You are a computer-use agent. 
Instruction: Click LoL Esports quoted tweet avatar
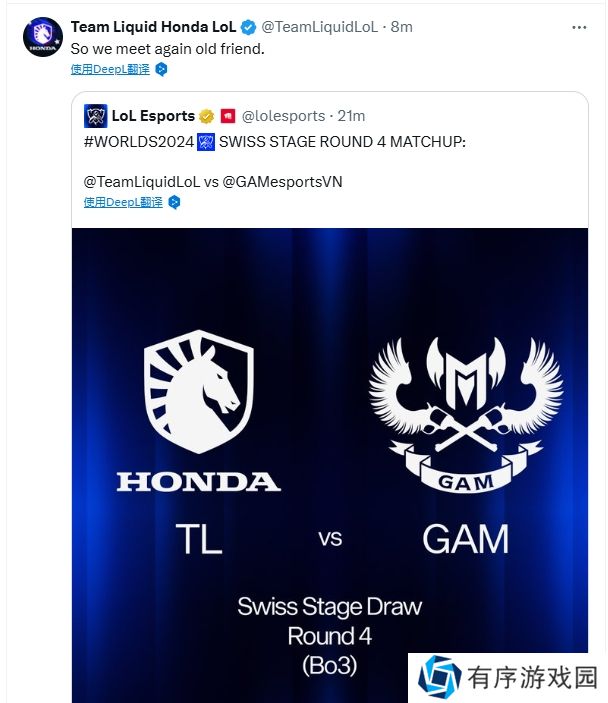click(96, 116)
